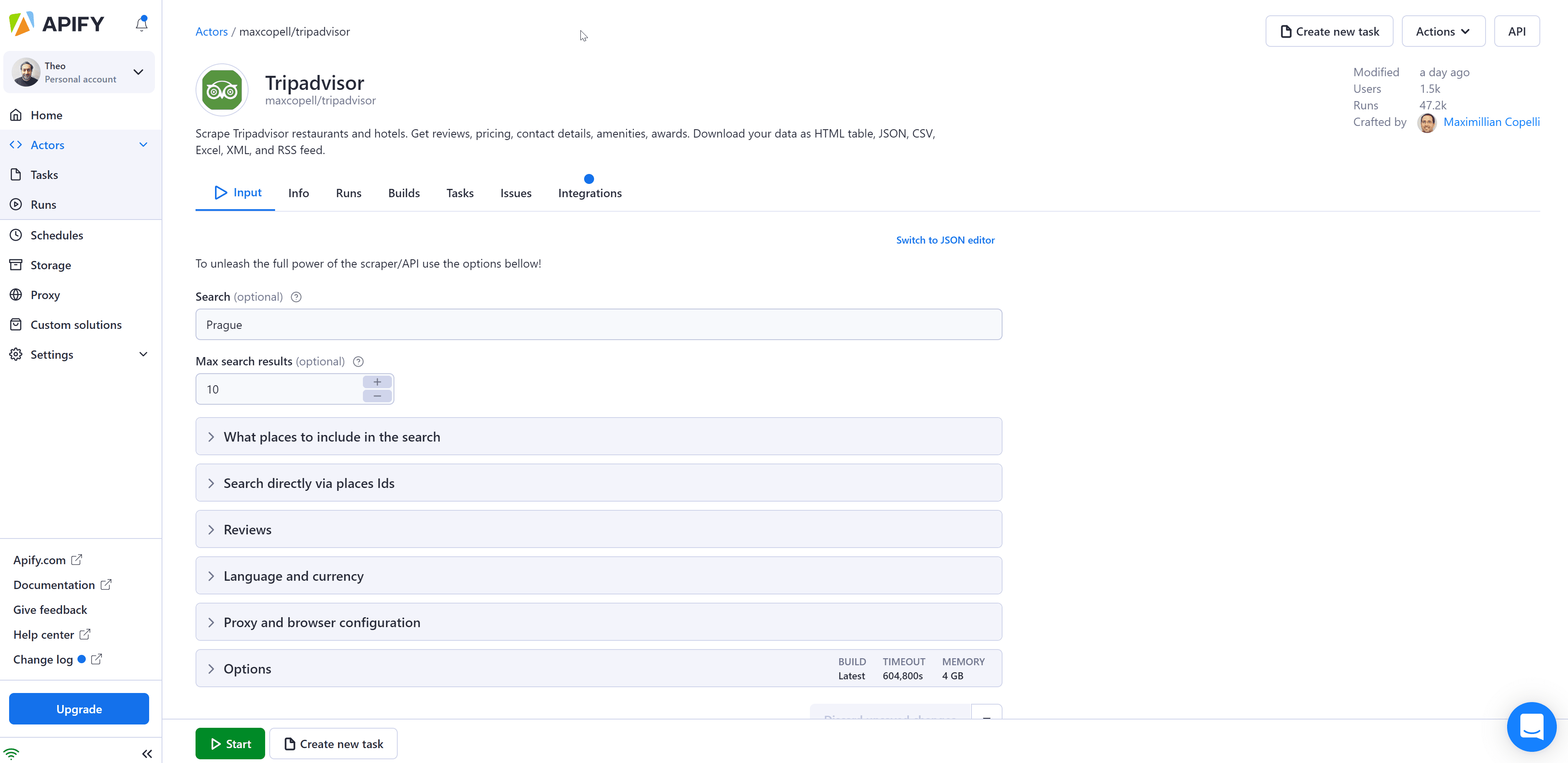Expand What places to include in the search
1568x763 pixels.
(598, 436)
